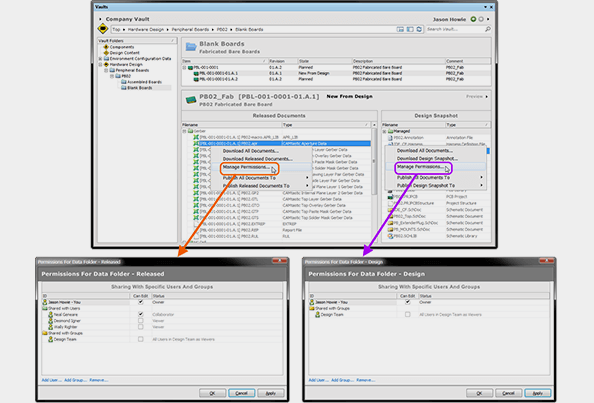The height and width of the screenshot is (403, 594).
Task: Click Remove link in Released dialog
Action: [x=99, y=380]
